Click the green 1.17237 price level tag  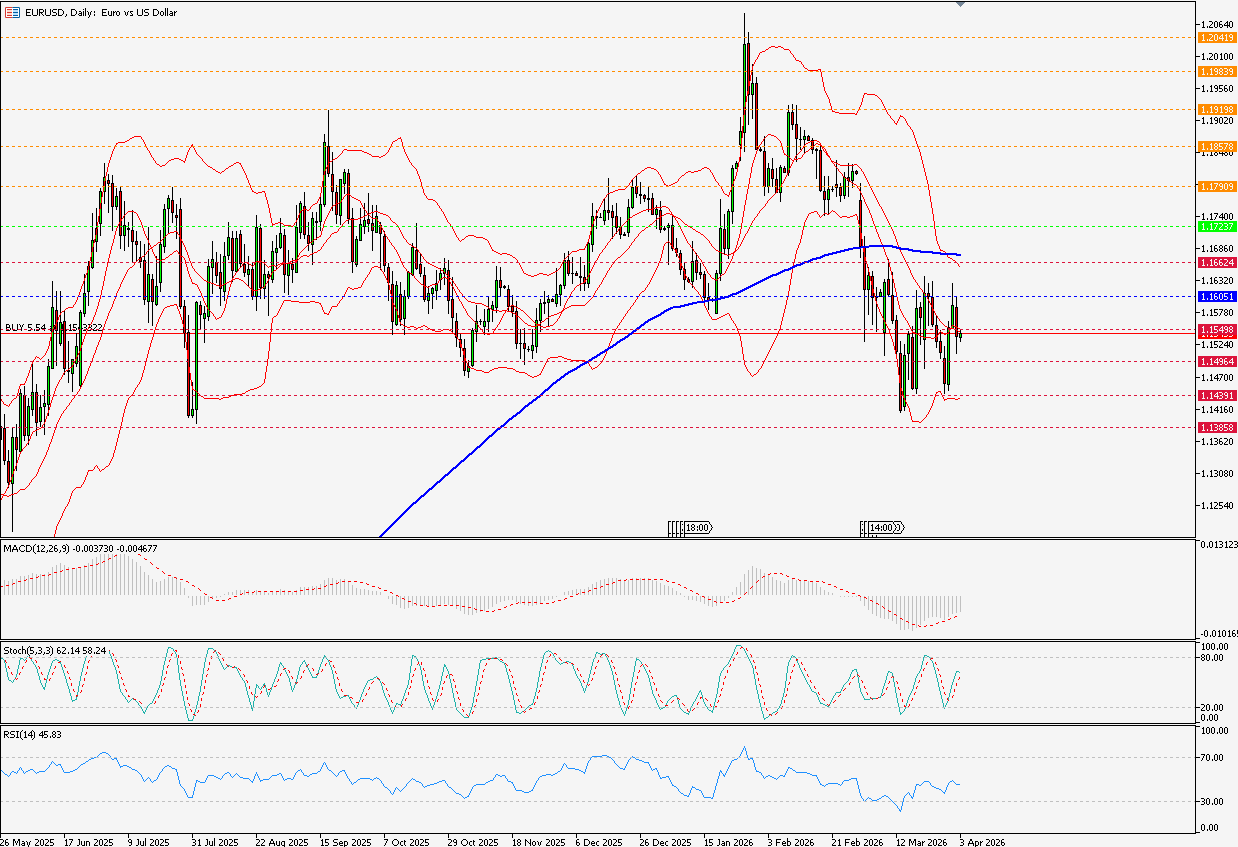(1216, 227)
